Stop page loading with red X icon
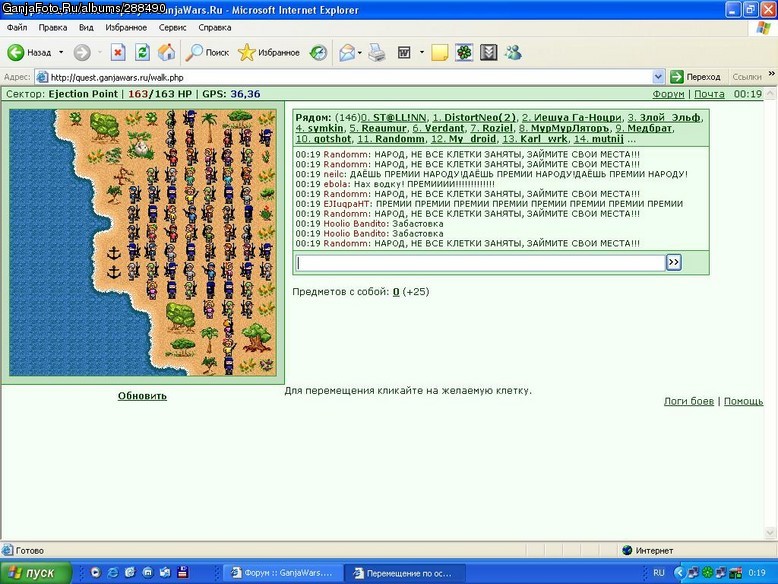 click(118, 52)
